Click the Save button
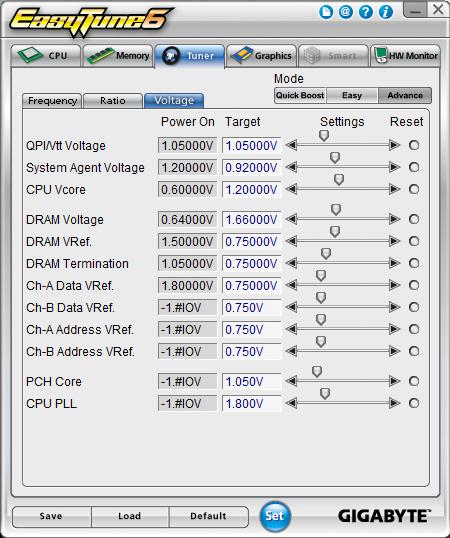Viewport: 450px width, 538px height. (x=51, y=516)
